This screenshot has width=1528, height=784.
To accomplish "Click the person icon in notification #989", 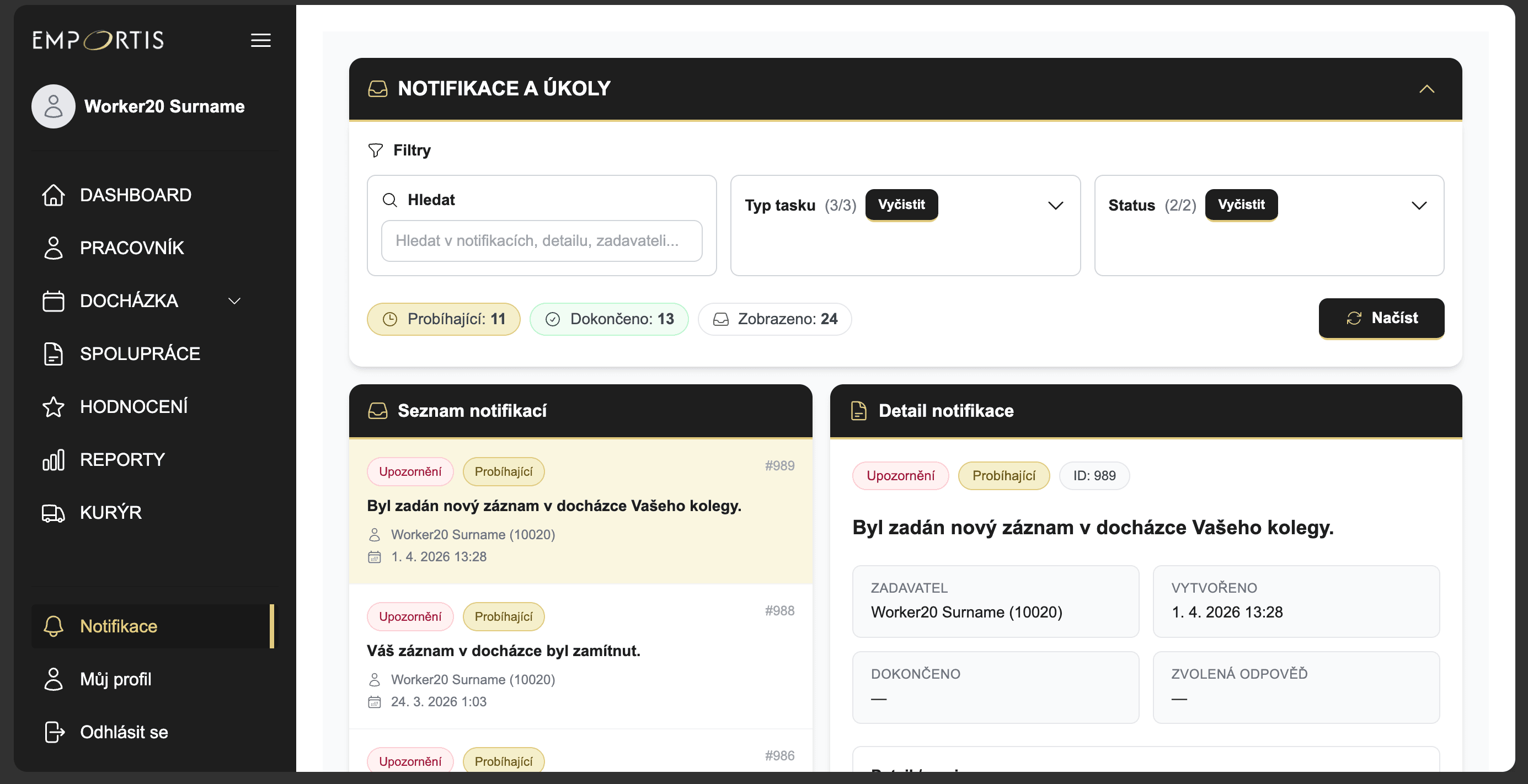I will pyautogui.click(x=375, y=534).
